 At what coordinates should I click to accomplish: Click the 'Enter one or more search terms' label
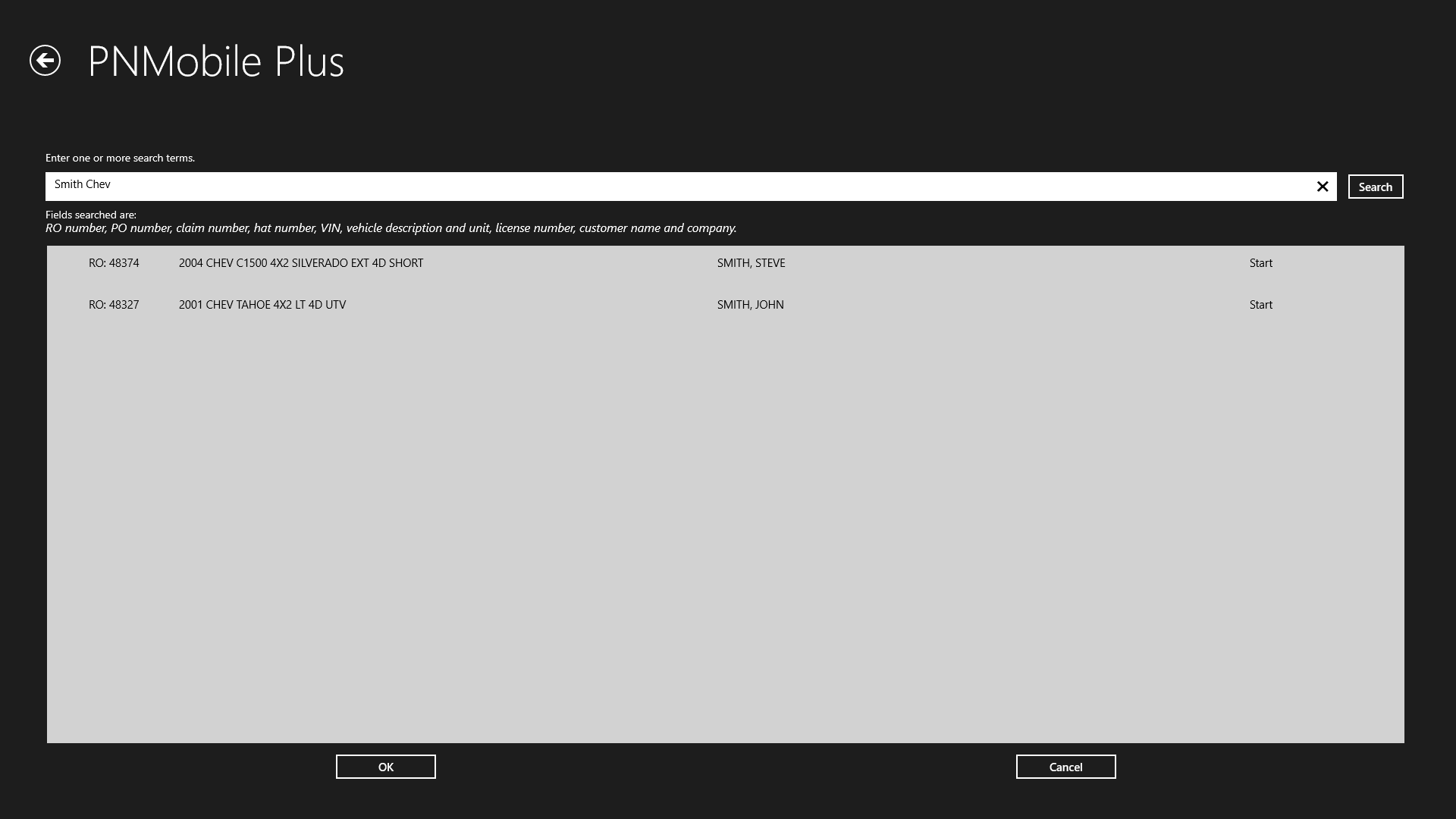[120, 158]
